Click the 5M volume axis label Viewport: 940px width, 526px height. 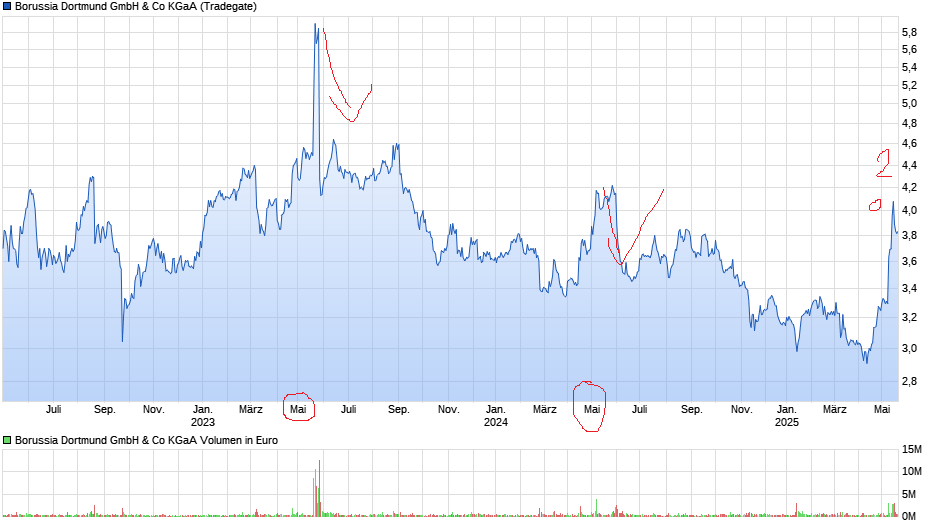tap(909, 494)
